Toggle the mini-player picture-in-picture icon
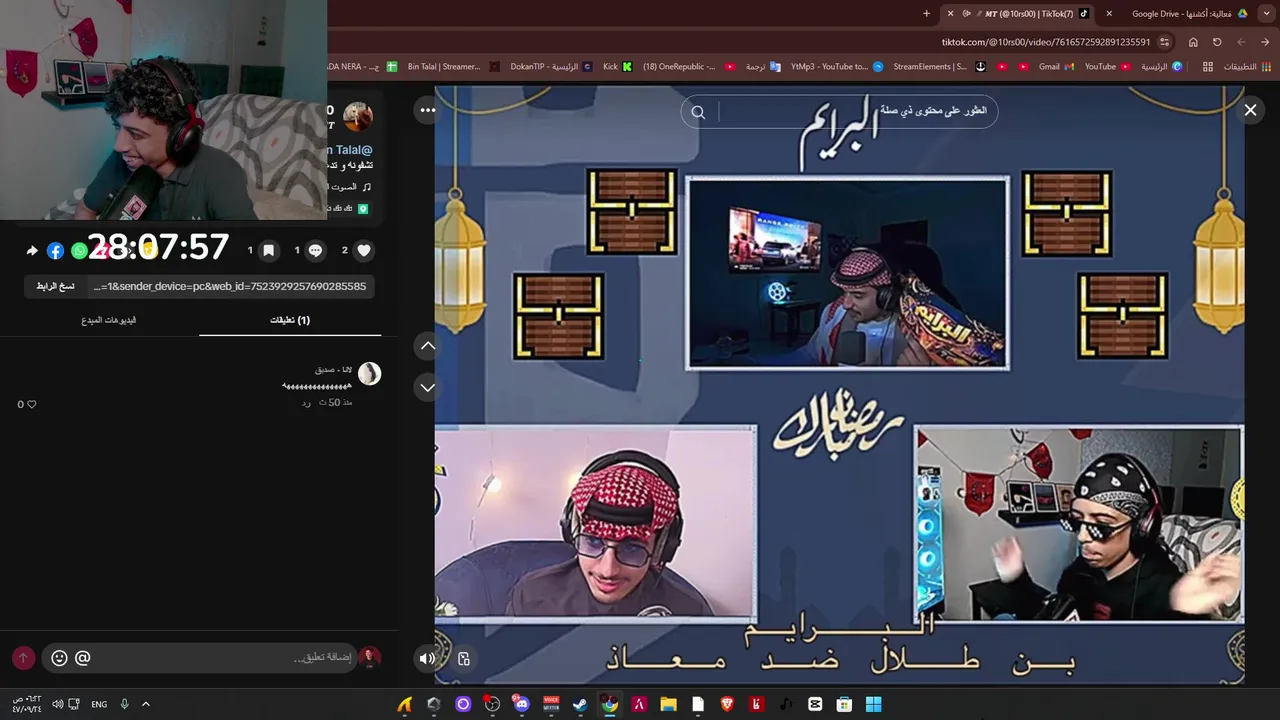The width and height of the screenshot is (1280, 720). point(464,658)
